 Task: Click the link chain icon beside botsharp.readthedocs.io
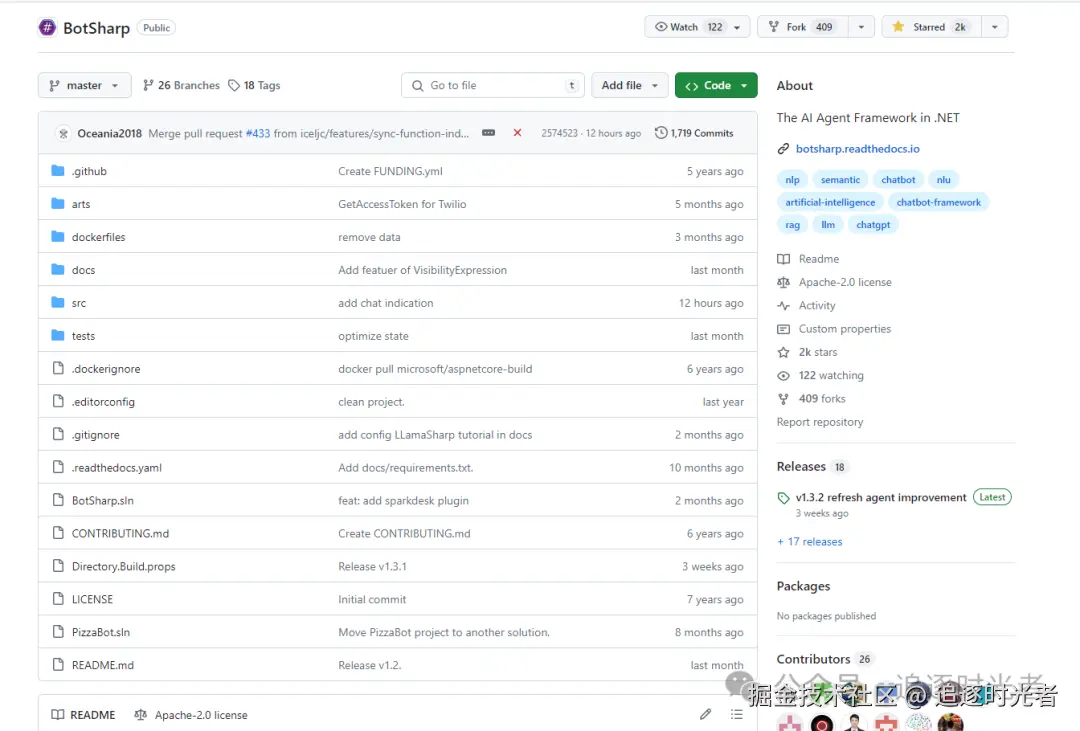[783, 149]
